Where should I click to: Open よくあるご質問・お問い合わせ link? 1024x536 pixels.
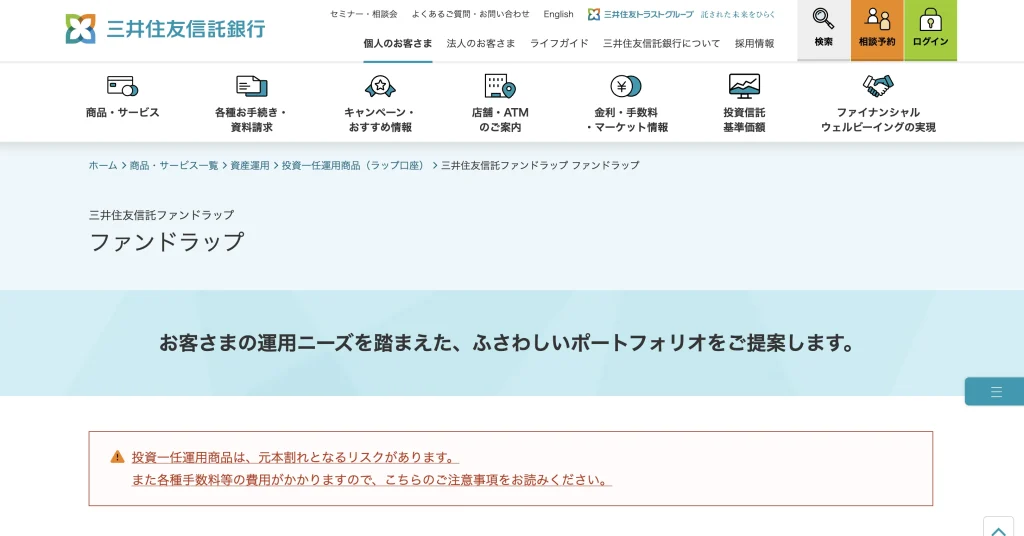click(470, 14)
